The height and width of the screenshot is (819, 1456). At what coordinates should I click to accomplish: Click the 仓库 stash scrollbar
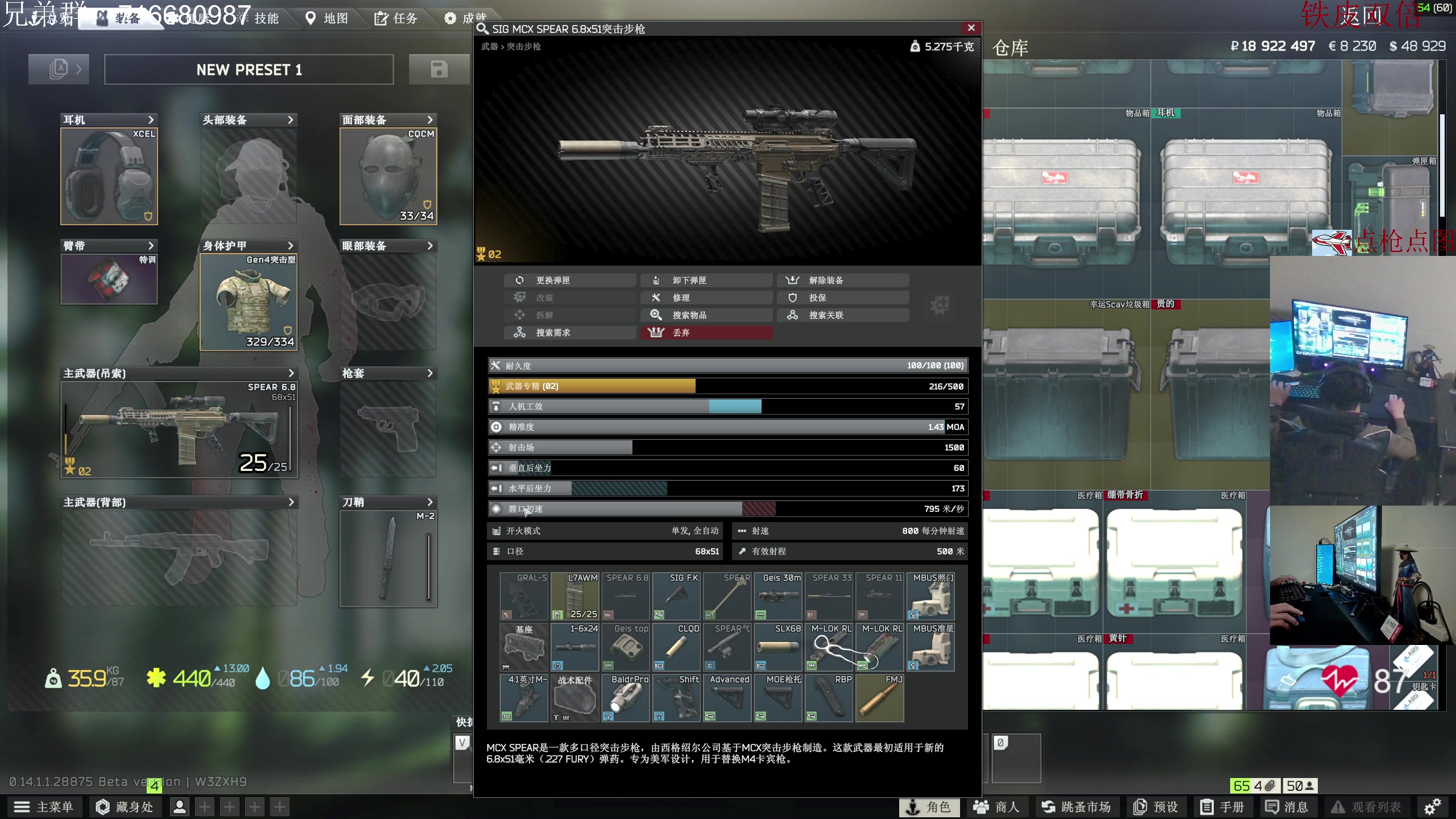coord(1442,165)
